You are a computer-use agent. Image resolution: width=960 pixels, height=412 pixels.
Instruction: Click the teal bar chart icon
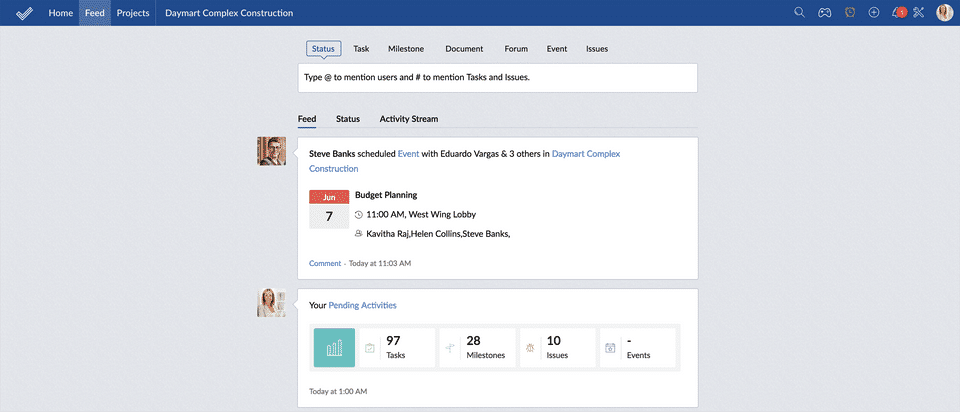334,347
